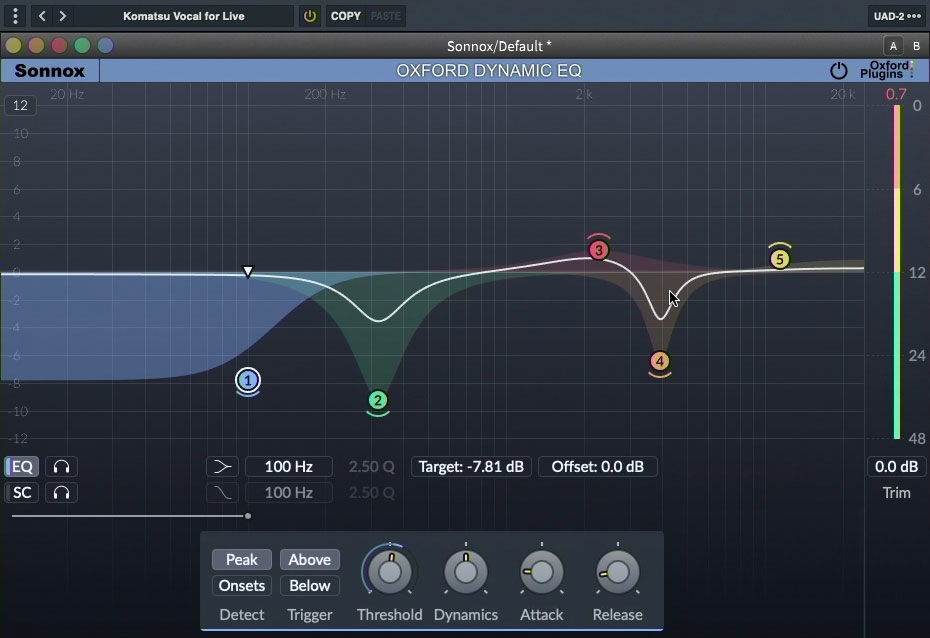Edit Trim 0.0 dB field
The image size is (930, 638).
pos(896,467)
